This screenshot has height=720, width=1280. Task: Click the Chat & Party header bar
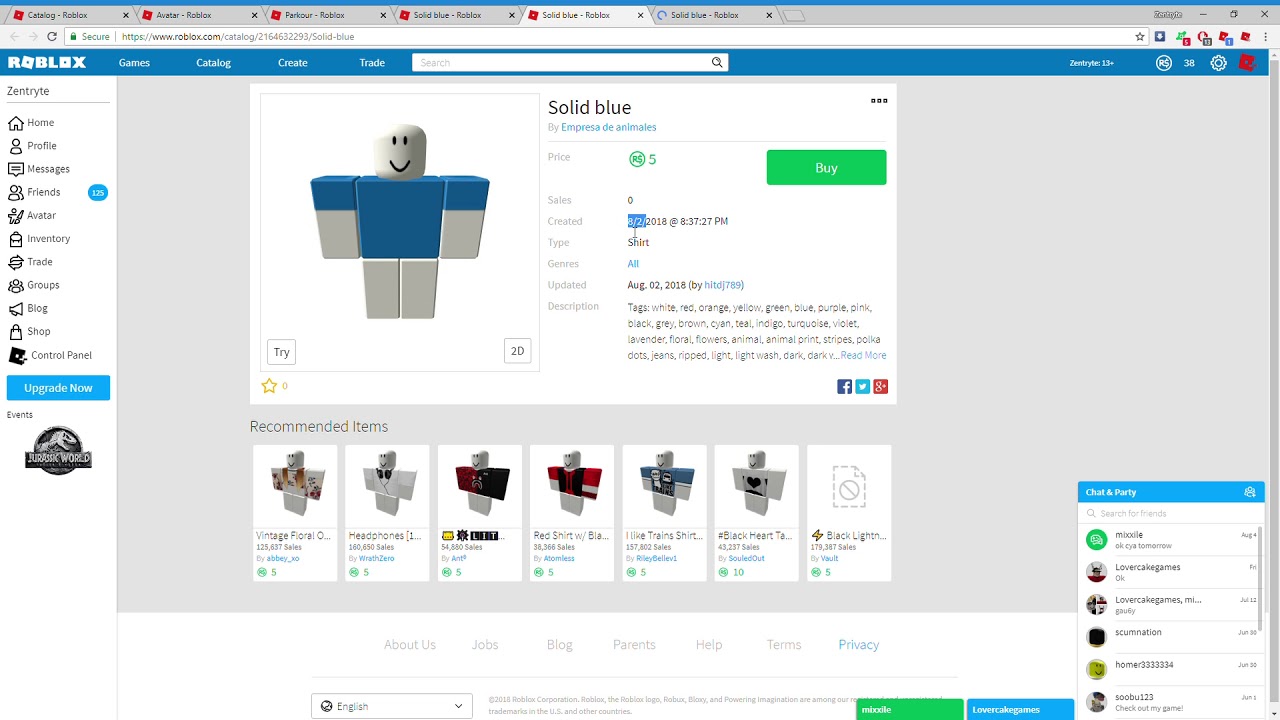[x=1171, y=492]
